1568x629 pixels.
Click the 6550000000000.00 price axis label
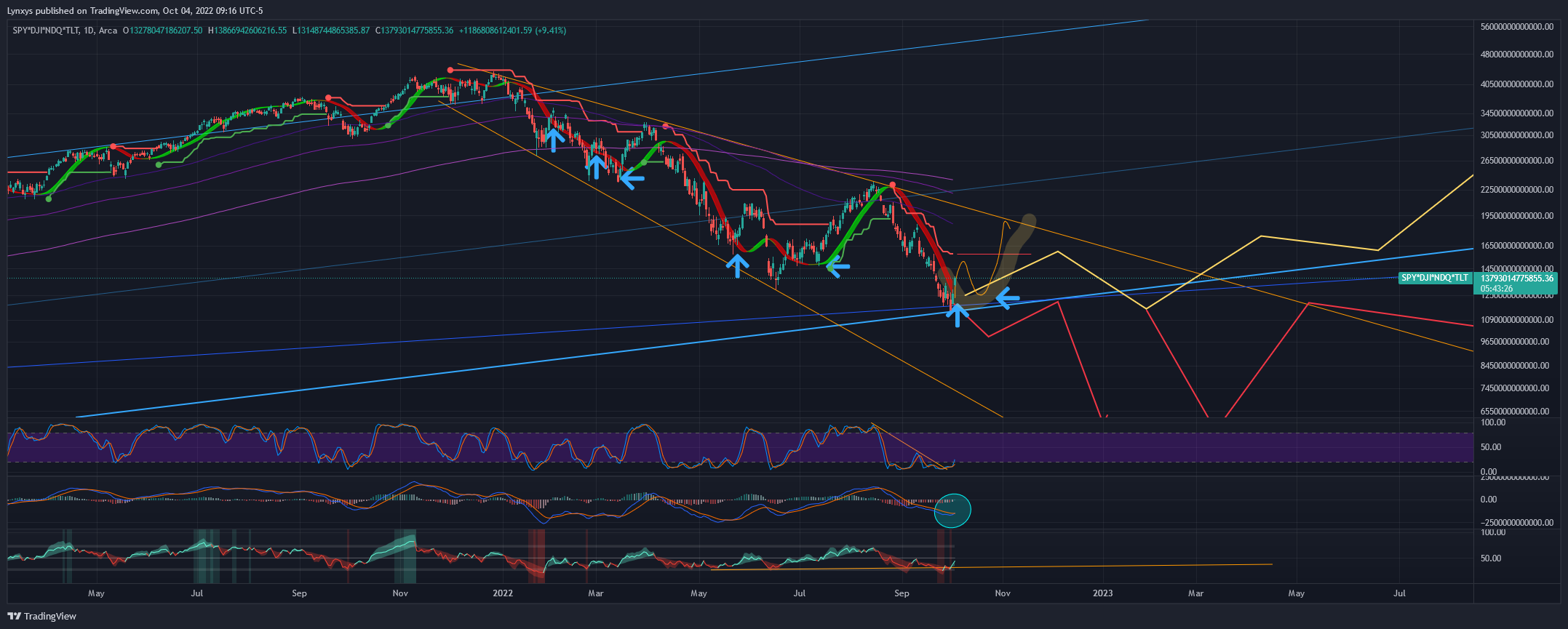(1515, 411)
